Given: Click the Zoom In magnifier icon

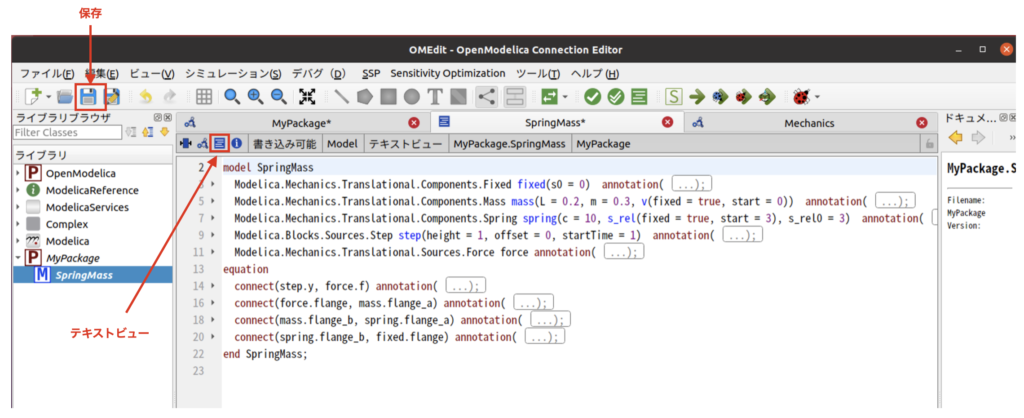Looking at the screenshot, I should 255,97.
